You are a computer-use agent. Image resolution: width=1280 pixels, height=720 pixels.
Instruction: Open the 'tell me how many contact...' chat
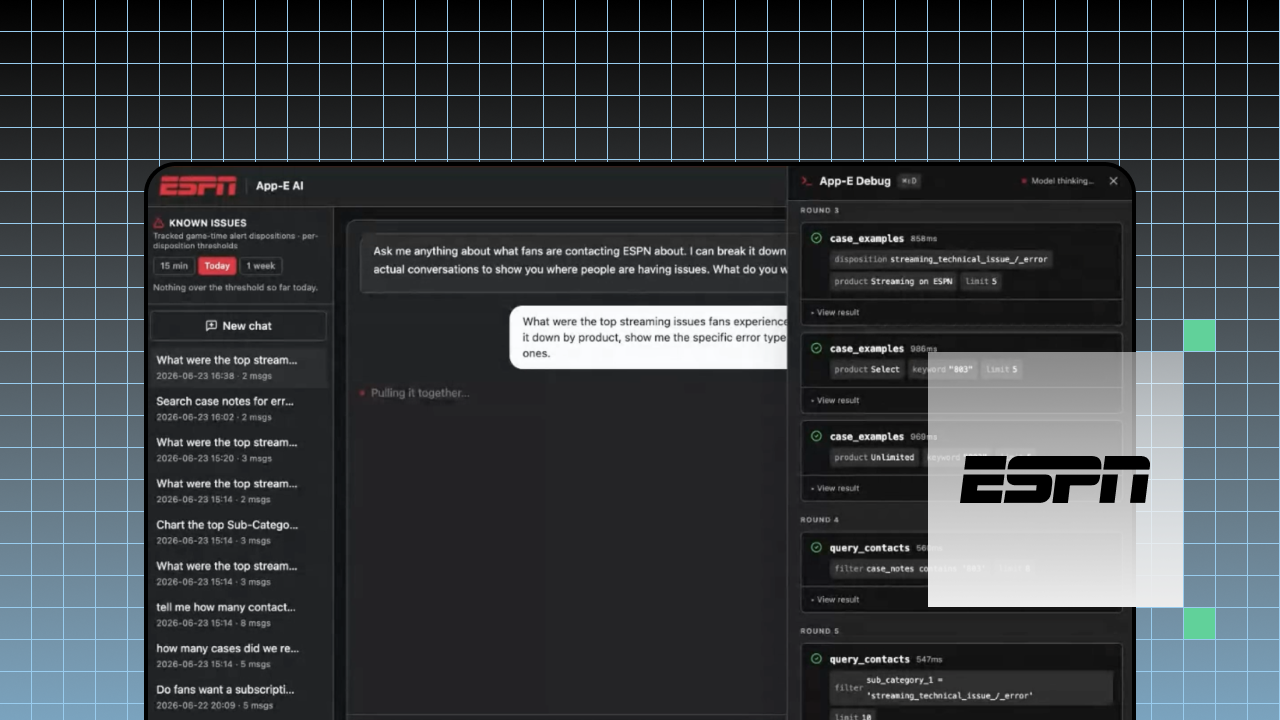238,614
